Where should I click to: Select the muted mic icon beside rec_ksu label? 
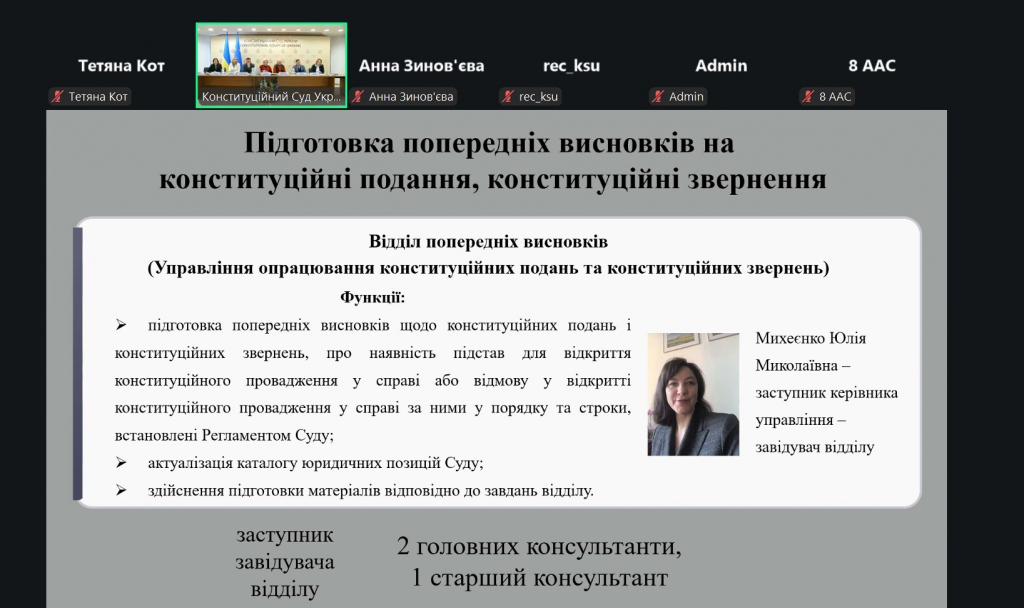[x=508, y=97]
